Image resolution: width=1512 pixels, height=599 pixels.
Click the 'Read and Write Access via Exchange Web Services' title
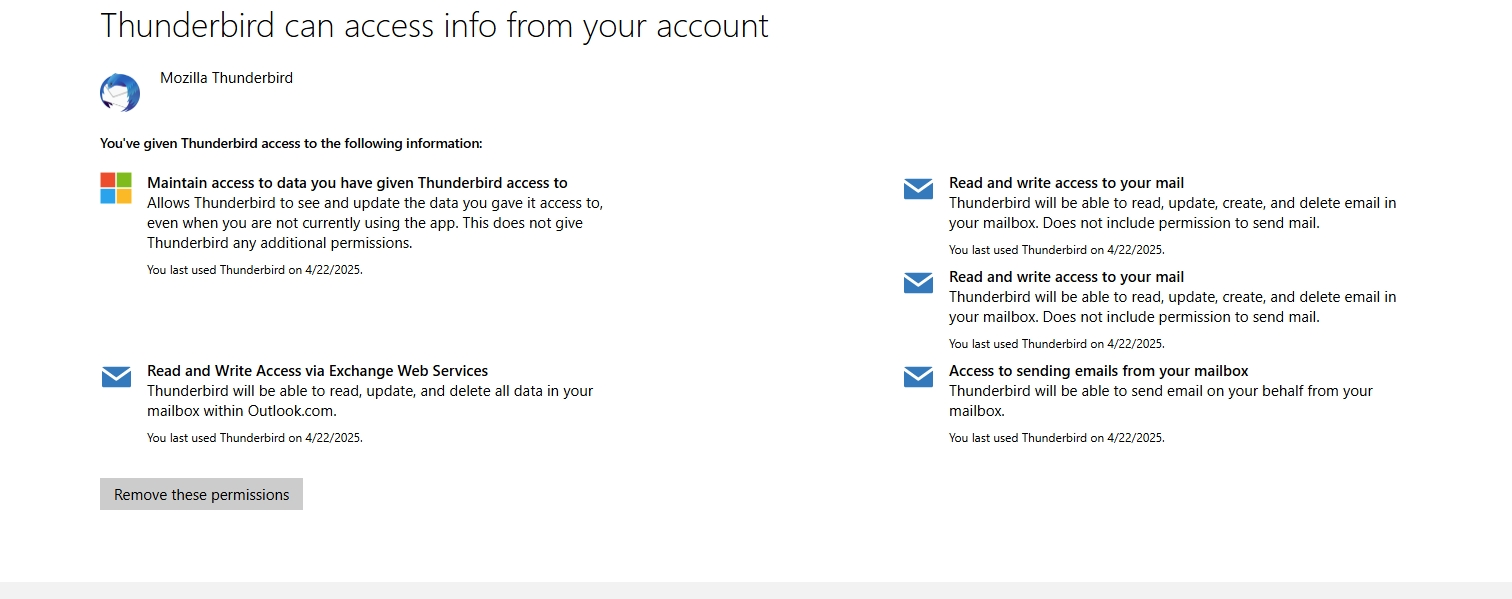click(317, 371)
